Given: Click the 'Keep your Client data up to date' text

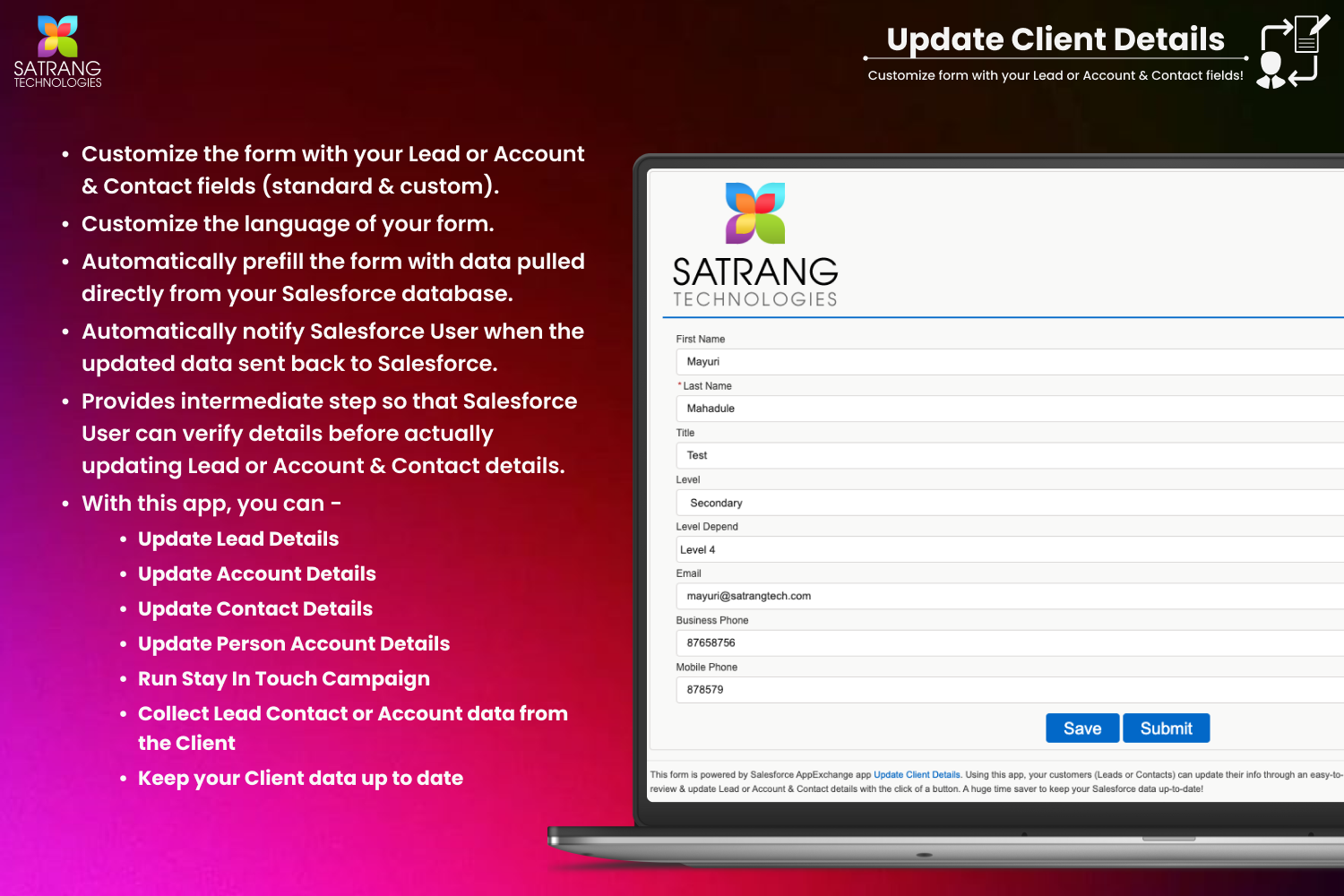Looking at the screenshot, I should point(300,779).
